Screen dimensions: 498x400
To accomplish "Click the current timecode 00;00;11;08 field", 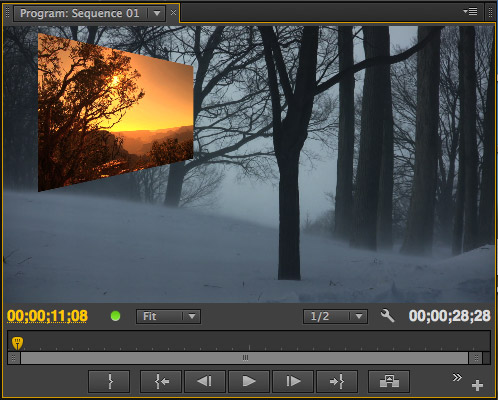I will pos(47,316).
